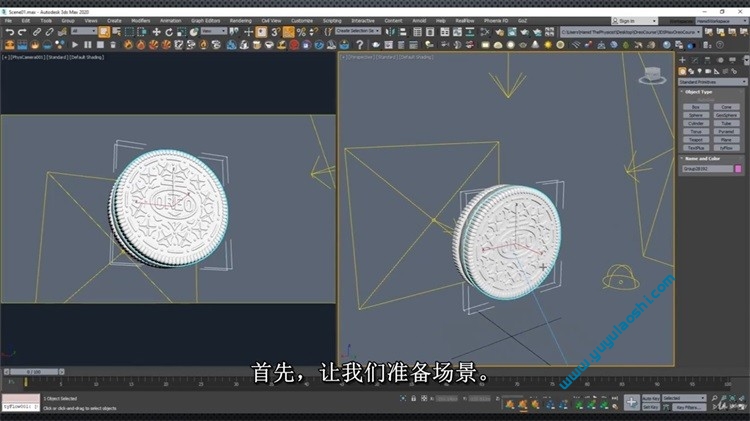Viewport: 750px width, 421px height.
Task: Open the selection filter All dropdown
Action: 84,31
